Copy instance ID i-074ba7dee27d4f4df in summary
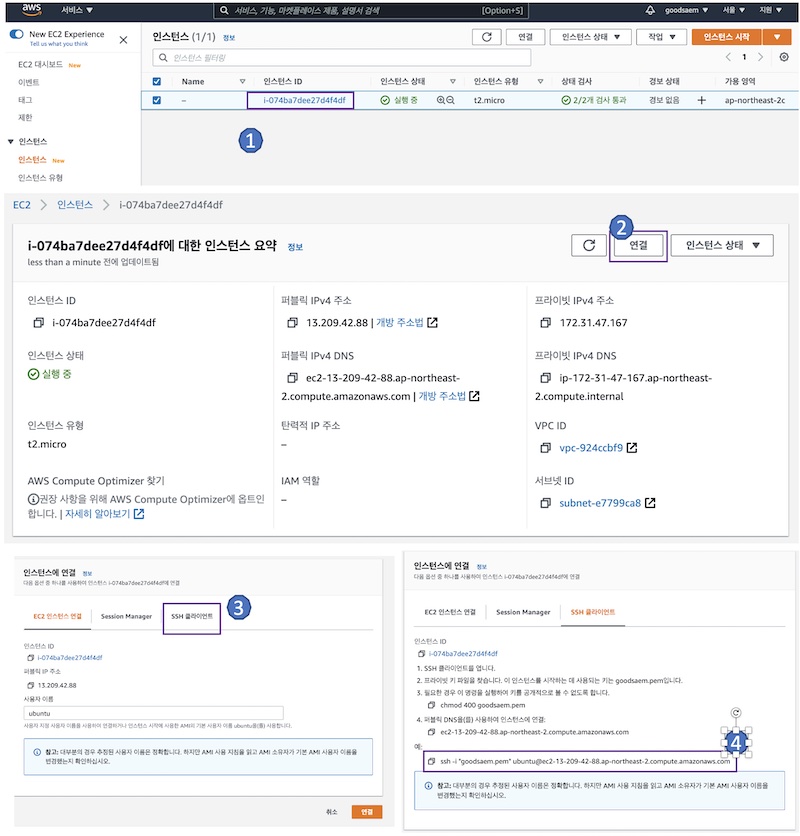Image resolution: width=800 pixels, height=836 pixels. pyautogui.click(x=38, y=323)
